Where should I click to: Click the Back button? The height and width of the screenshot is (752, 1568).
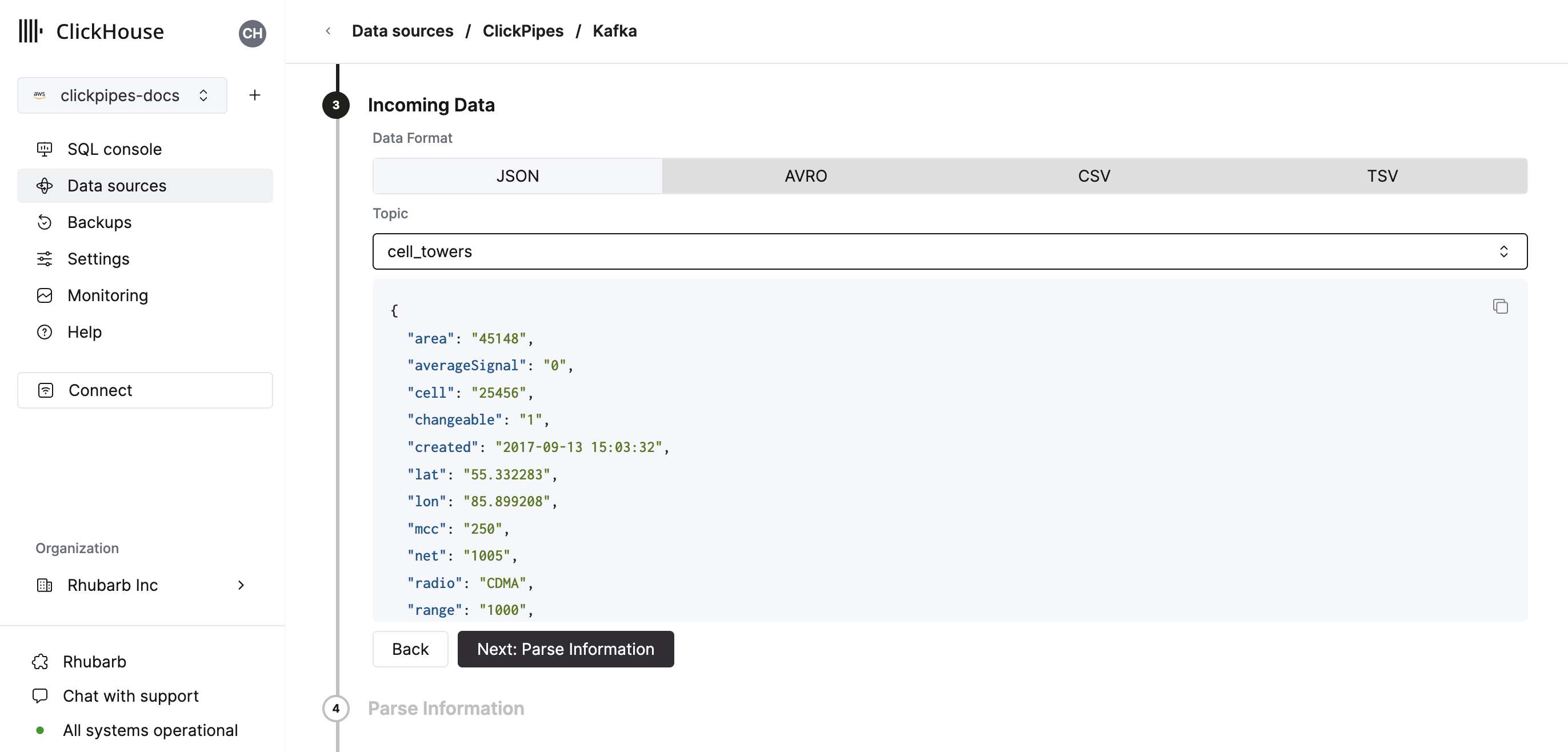point(409,649)
